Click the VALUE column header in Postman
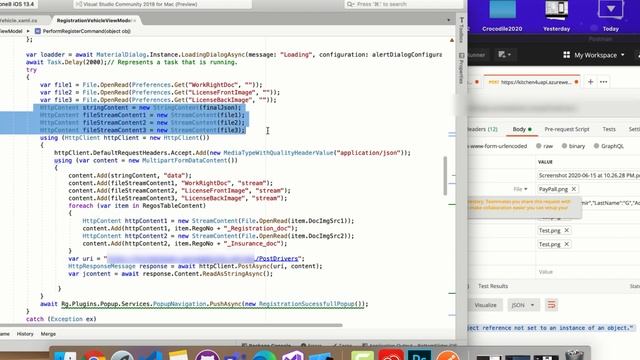640x360 pixels. [545, 162]
